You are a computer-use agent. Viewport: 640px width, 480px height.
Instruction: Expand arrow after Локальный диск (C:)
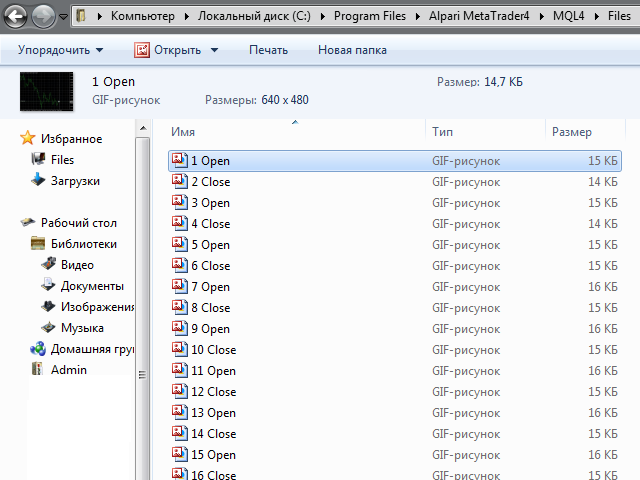click(322, 16)
